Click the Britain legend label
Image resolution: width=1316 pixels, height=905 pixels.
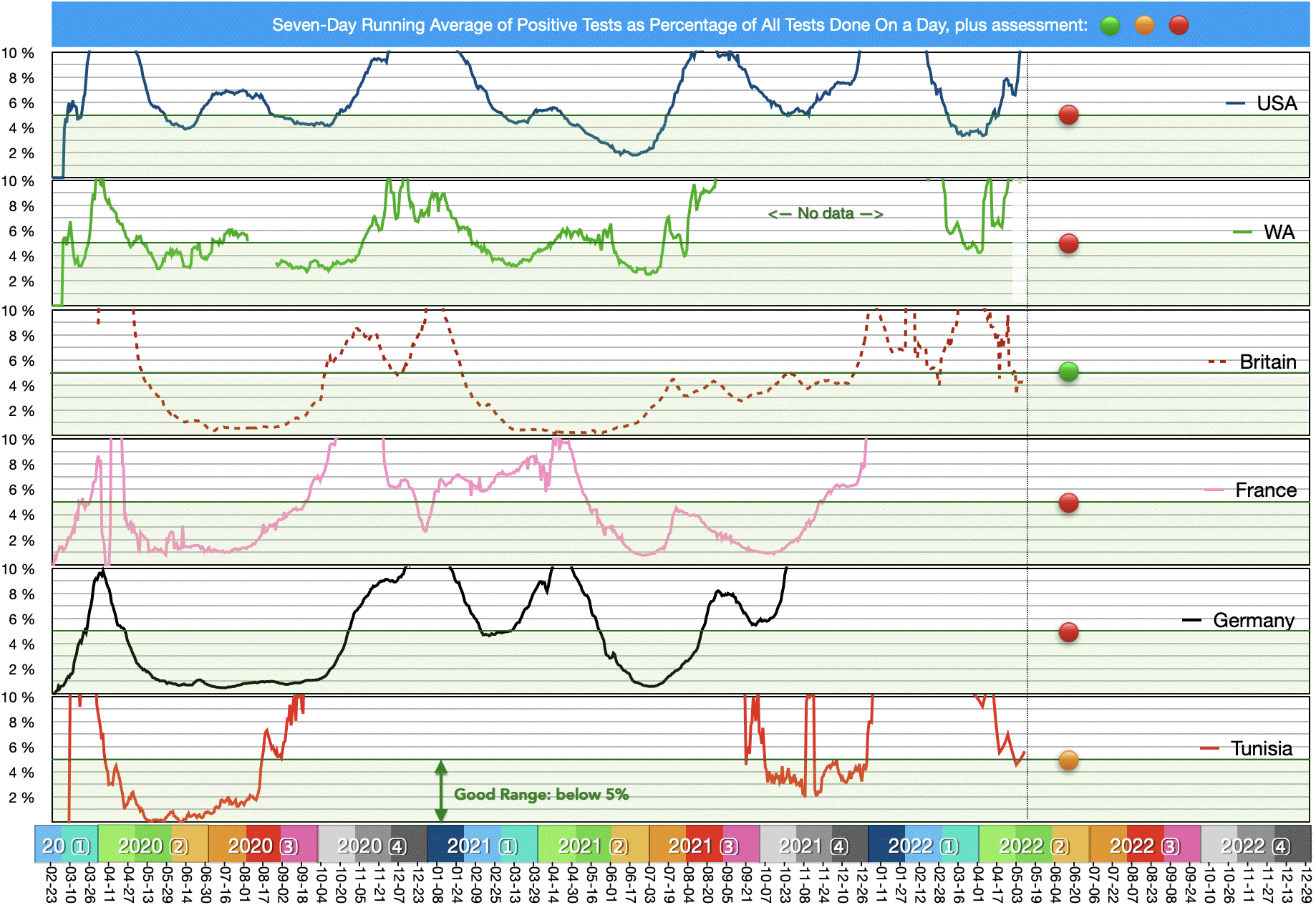1267,362
